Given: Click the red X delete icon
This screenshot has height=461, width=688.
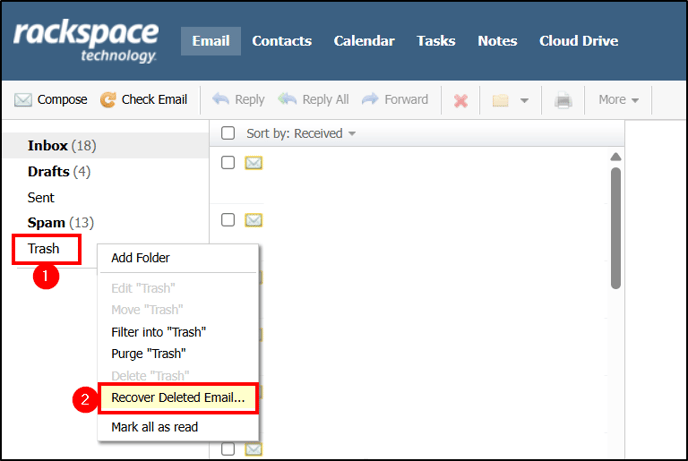Looking at the screenshot, I should [x=461, y=101].
